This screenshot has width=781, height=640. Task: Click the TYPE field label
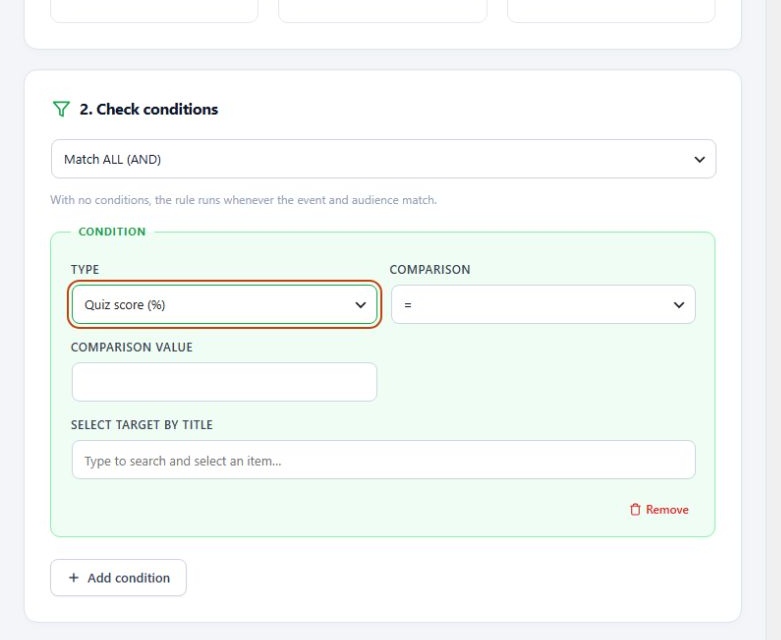coord(85,269)
